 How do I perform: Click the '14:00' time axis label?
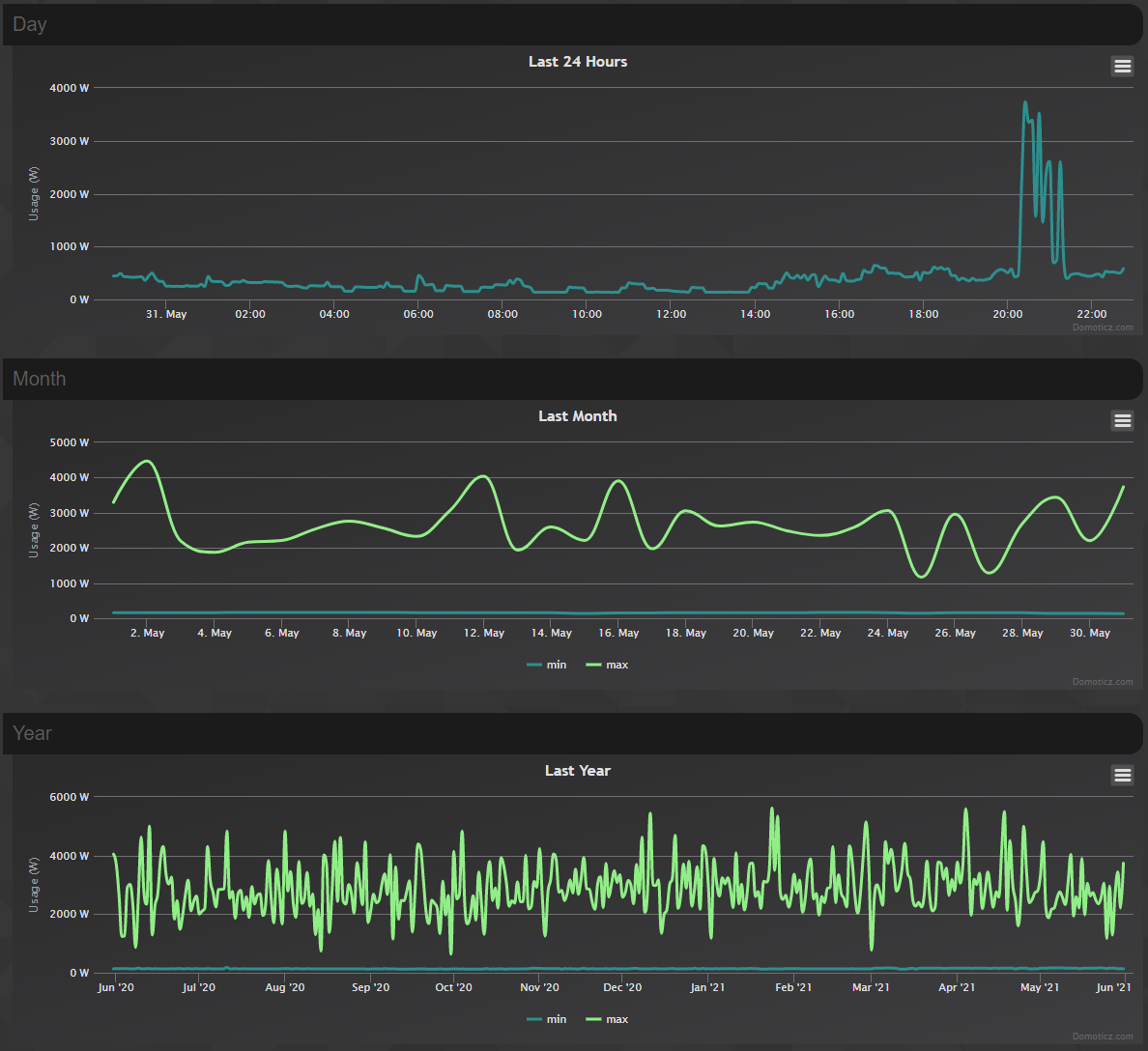[x=756, y=314]
